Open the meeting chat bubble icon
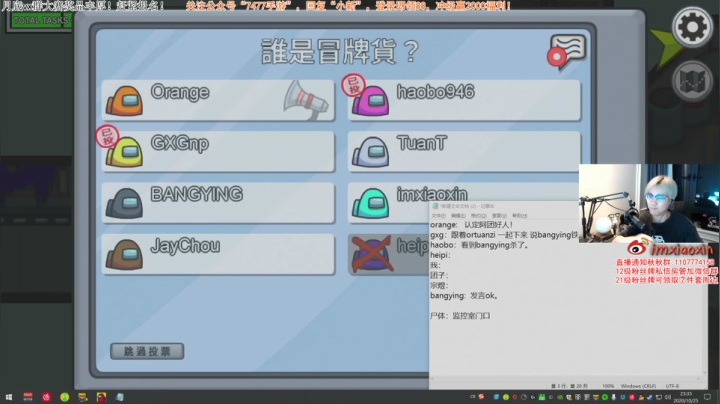 567,52
